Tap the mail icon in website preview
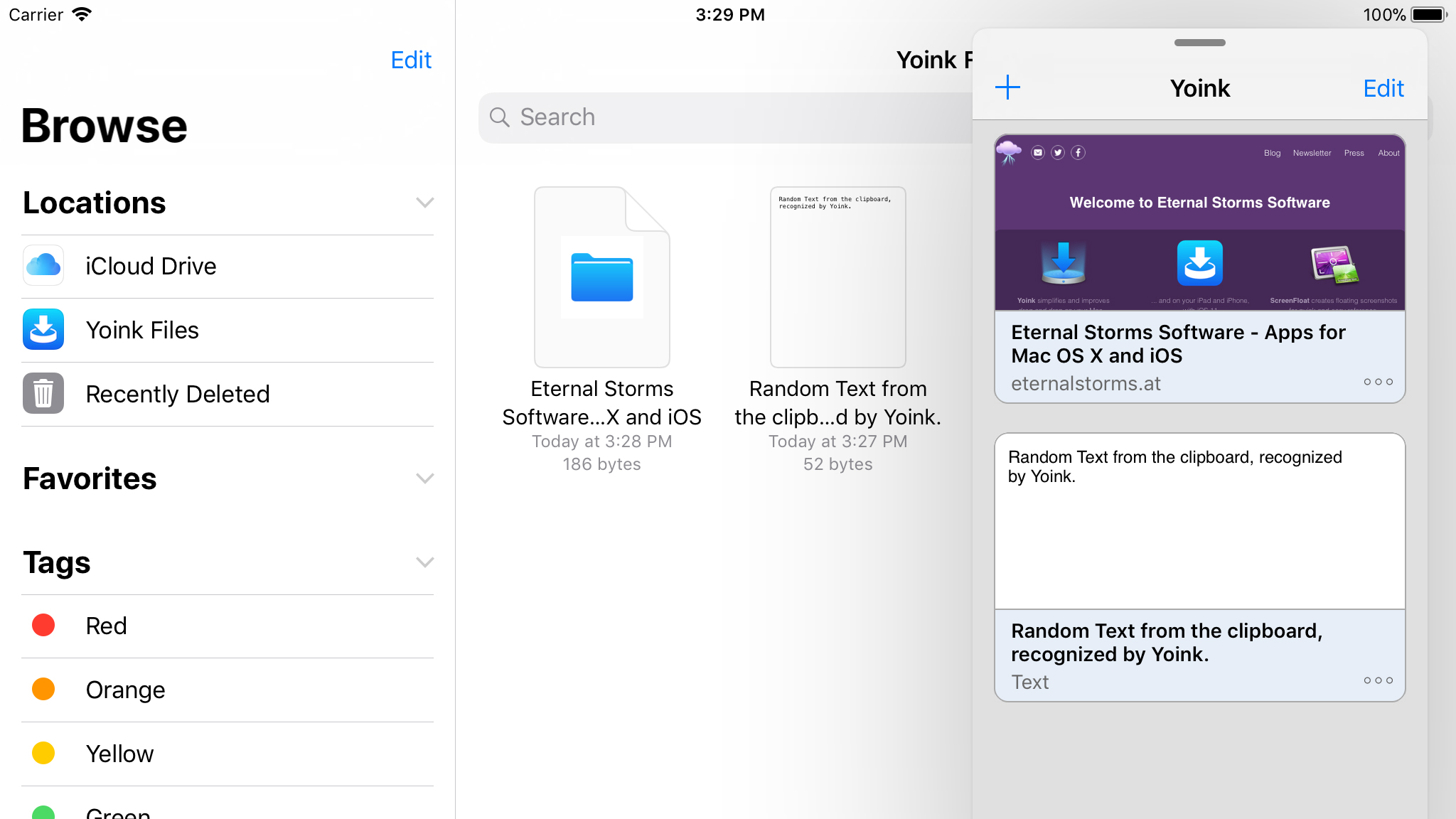This screenshot has height=819, width=1456. (x=1038, y=152)
